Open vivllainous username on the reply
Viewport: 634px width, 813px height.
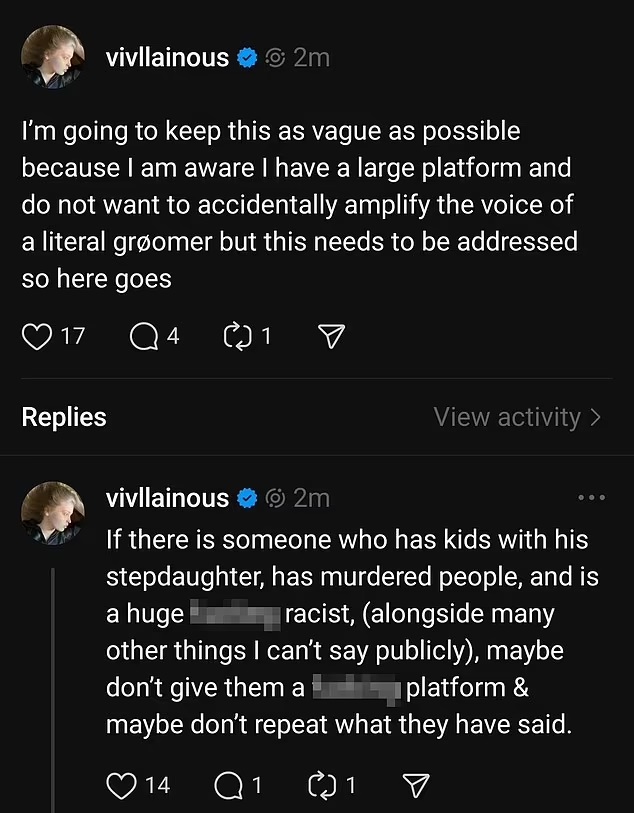coord(167,497)
